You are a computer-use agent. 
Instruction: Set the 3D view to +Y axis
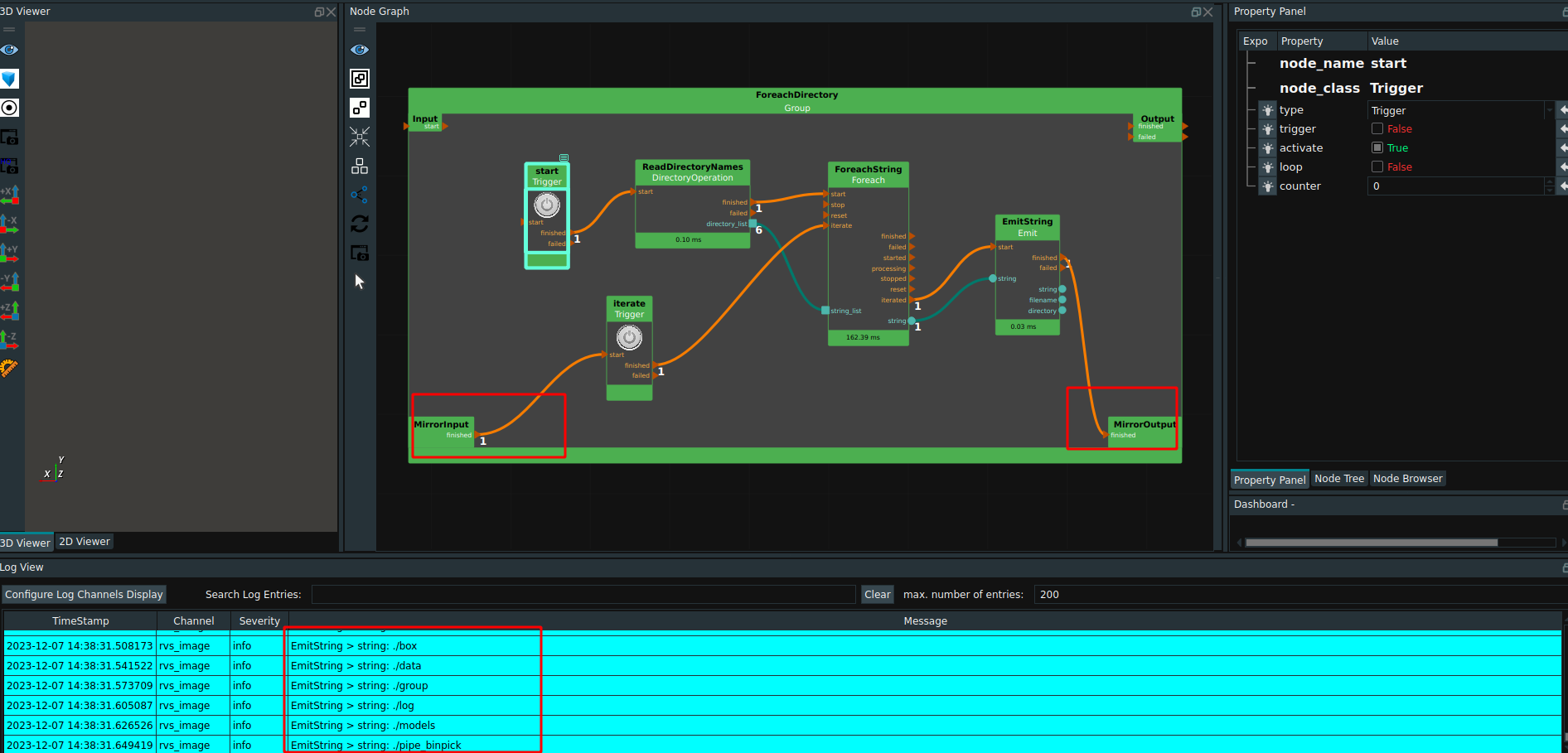tap(9, 253)
